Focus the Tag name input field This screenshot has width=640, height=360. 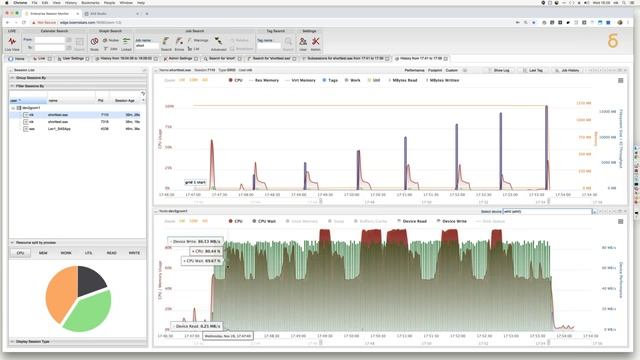(x=269, y=46)
